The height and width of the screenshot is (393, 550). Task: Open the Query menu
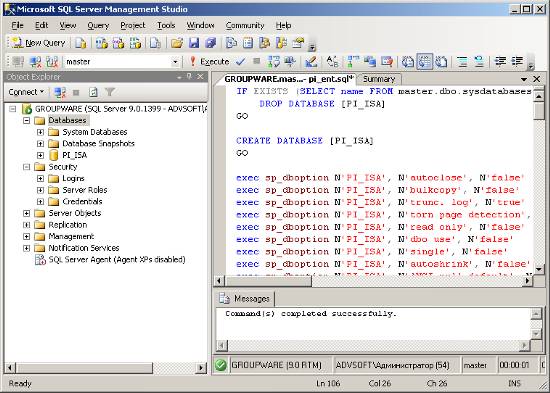(98, 25)
